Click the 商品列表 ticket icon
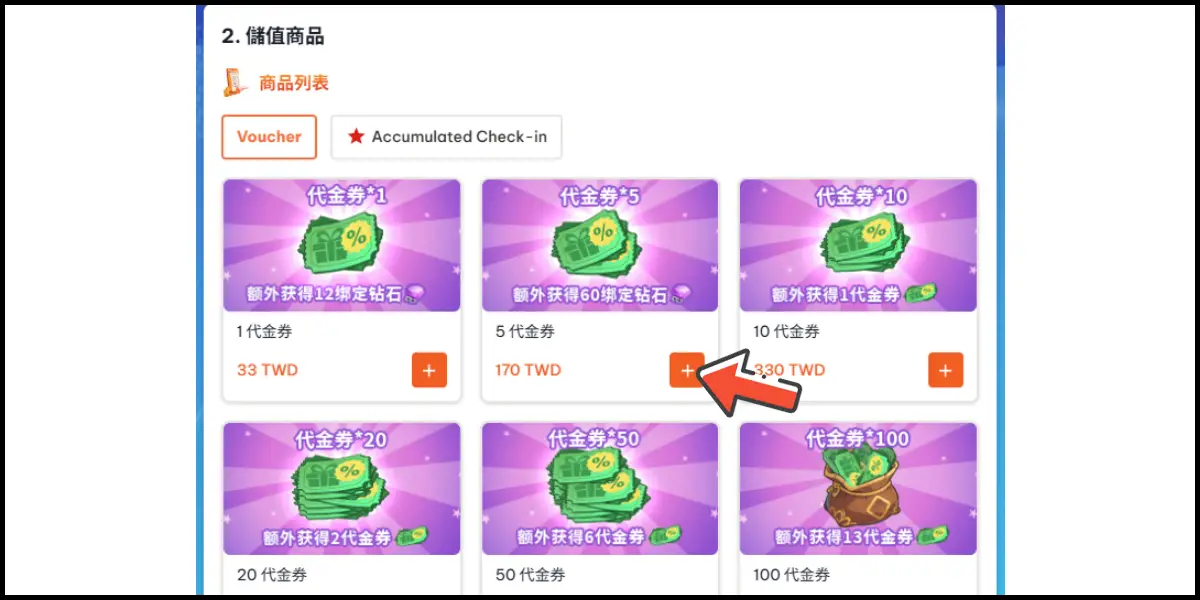The height and width of the screenshot is (600, 1200). point(235,83)
